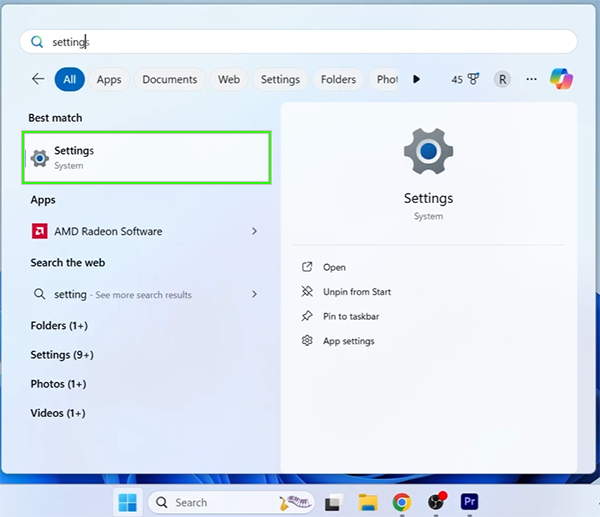Click the saxophone search highlight icon
The height and width of the screenshot is (517, 600).
pyautogui.click(x=294, y=502)
